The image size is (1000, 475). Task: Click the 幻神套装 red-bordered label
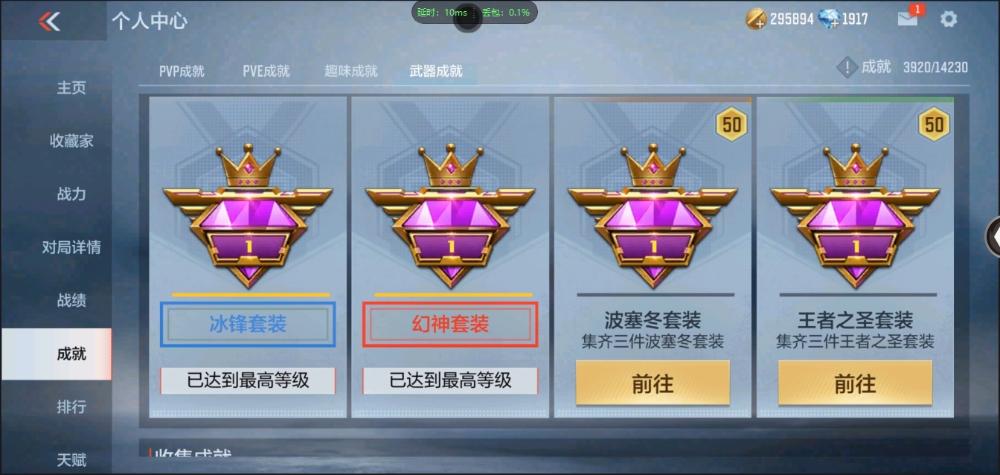tap(450, 325)
